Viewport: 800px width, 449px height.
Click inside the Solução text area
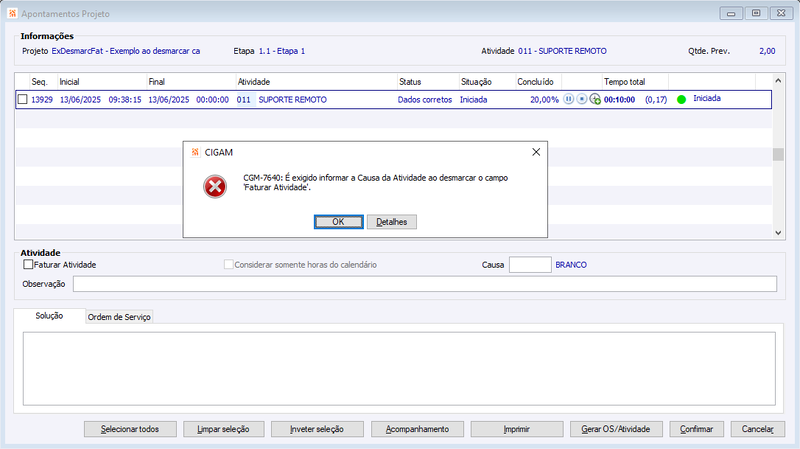[x=399, y=369]
